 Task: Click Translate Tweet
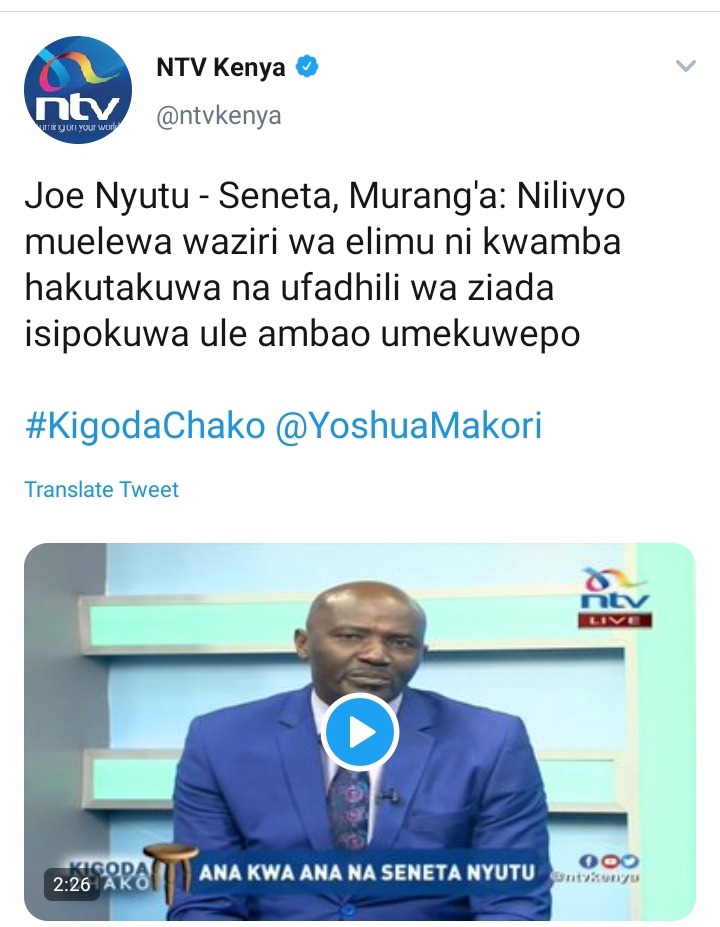coord(101,490)
